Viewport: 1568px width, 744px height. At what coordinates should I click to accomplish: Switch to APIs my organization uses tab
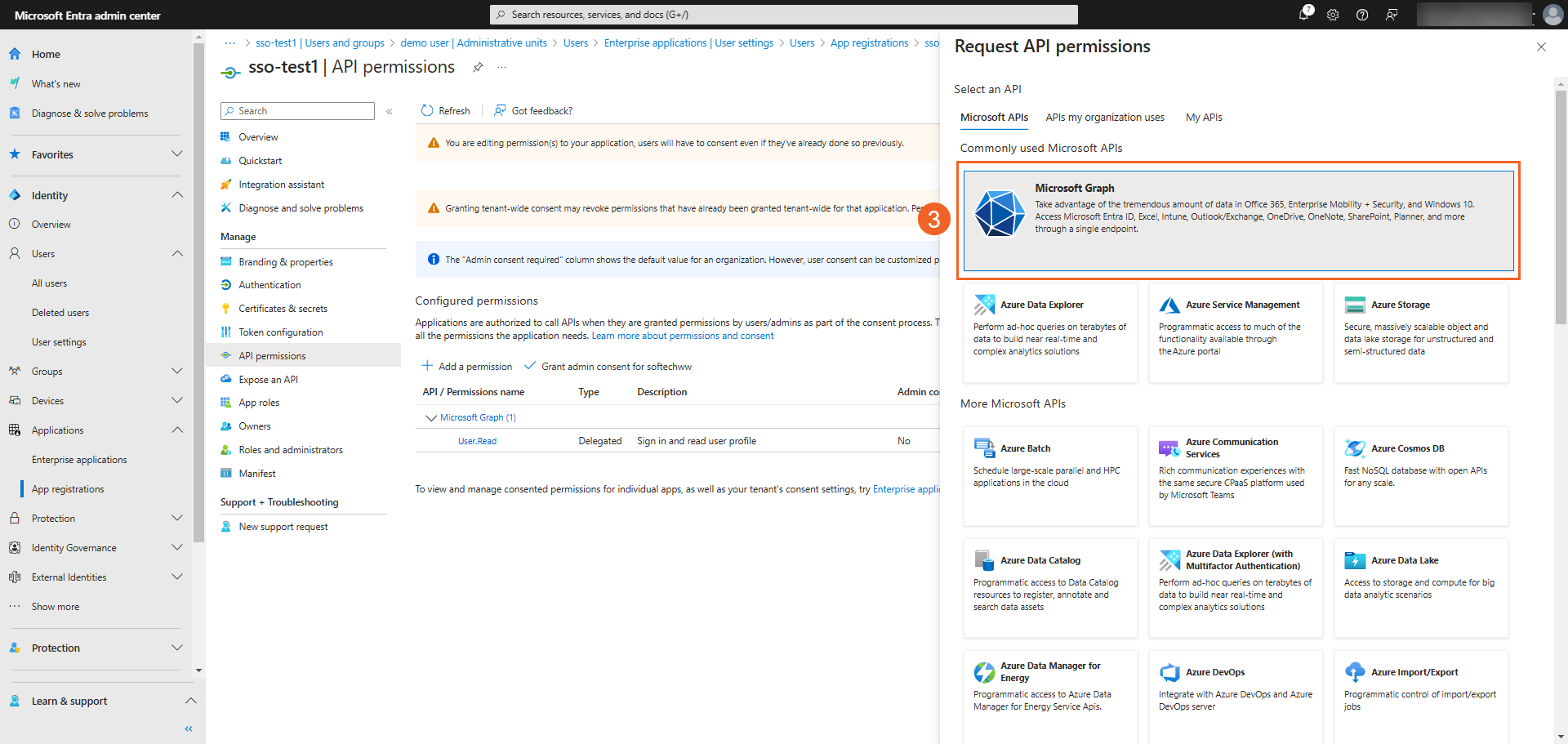pyautogui.click(x=1104, y=118)
